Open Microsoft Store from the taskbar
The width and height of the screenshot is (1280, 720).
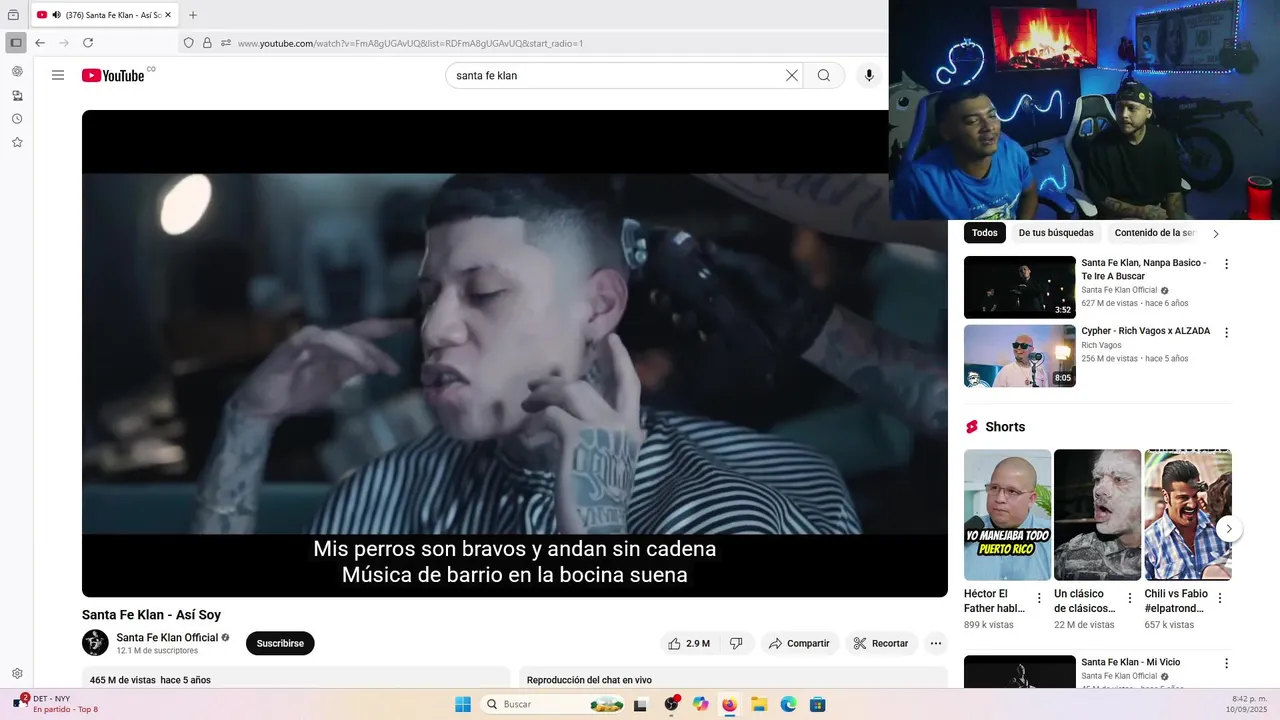(817, 704)
